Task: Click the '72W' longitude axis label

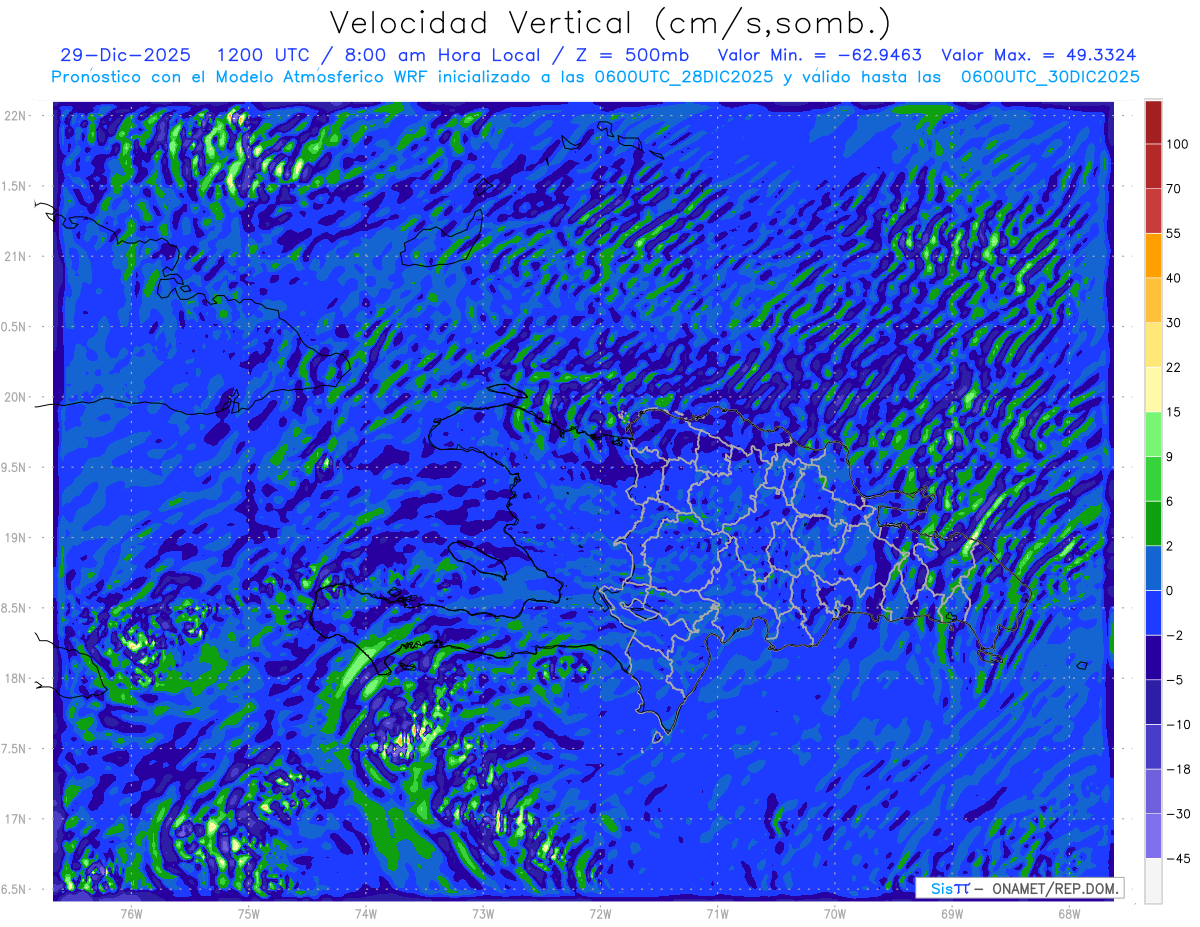Action: pos(600,913)
